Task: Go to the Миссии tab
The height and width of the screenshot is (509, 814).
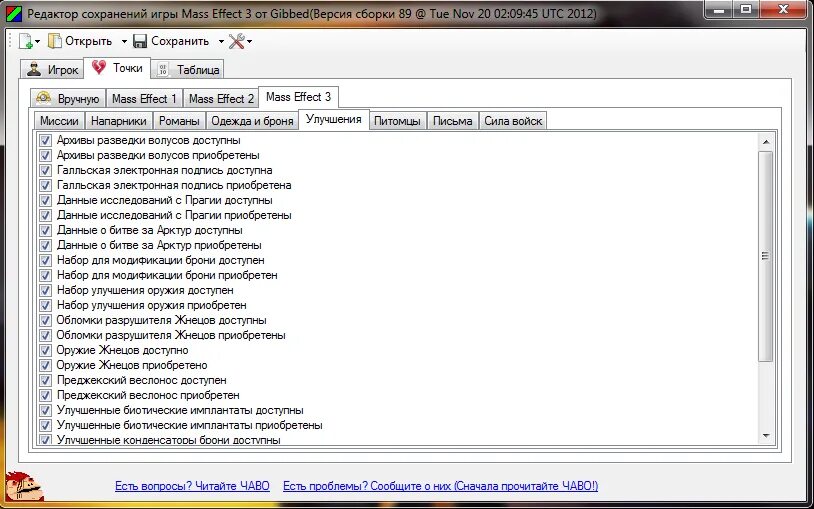Action: click(59, 121)
